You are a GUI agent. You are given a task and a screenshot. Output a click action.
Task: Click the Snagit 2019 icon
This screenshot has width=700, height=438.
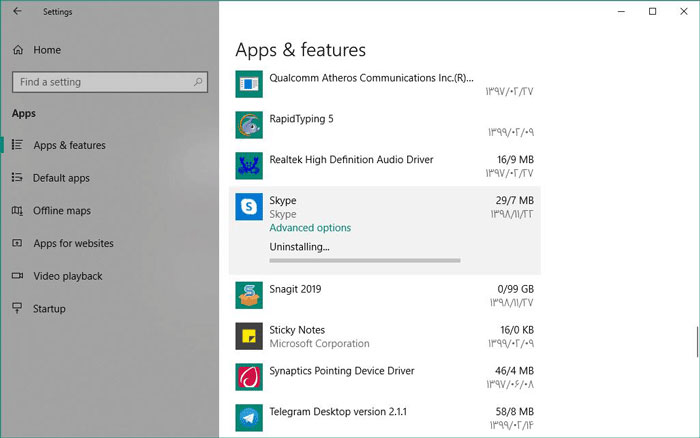(249, 295)
